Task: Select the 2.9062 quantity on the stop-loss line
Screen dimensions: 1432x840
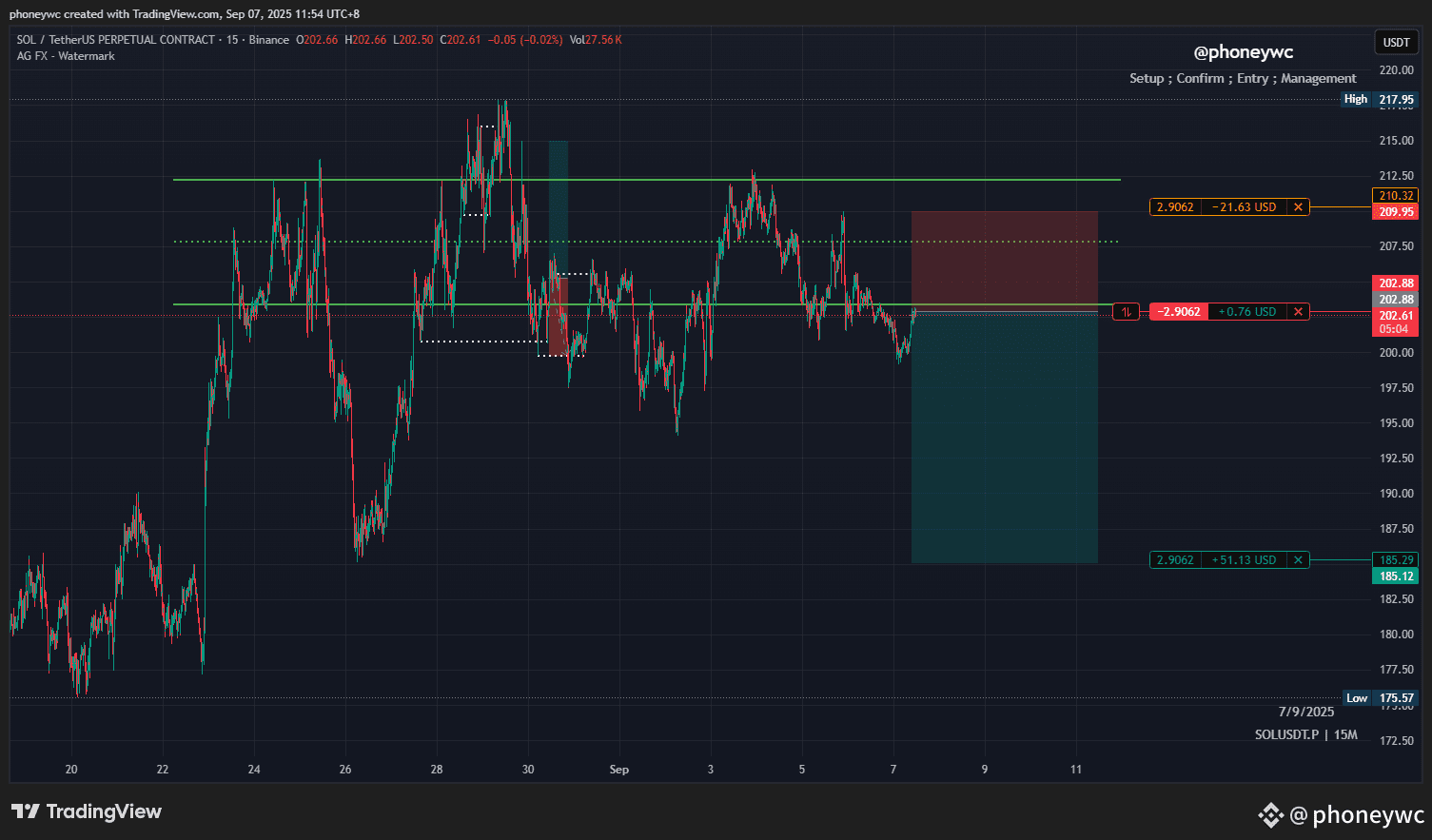Action: pos(1175,206)
